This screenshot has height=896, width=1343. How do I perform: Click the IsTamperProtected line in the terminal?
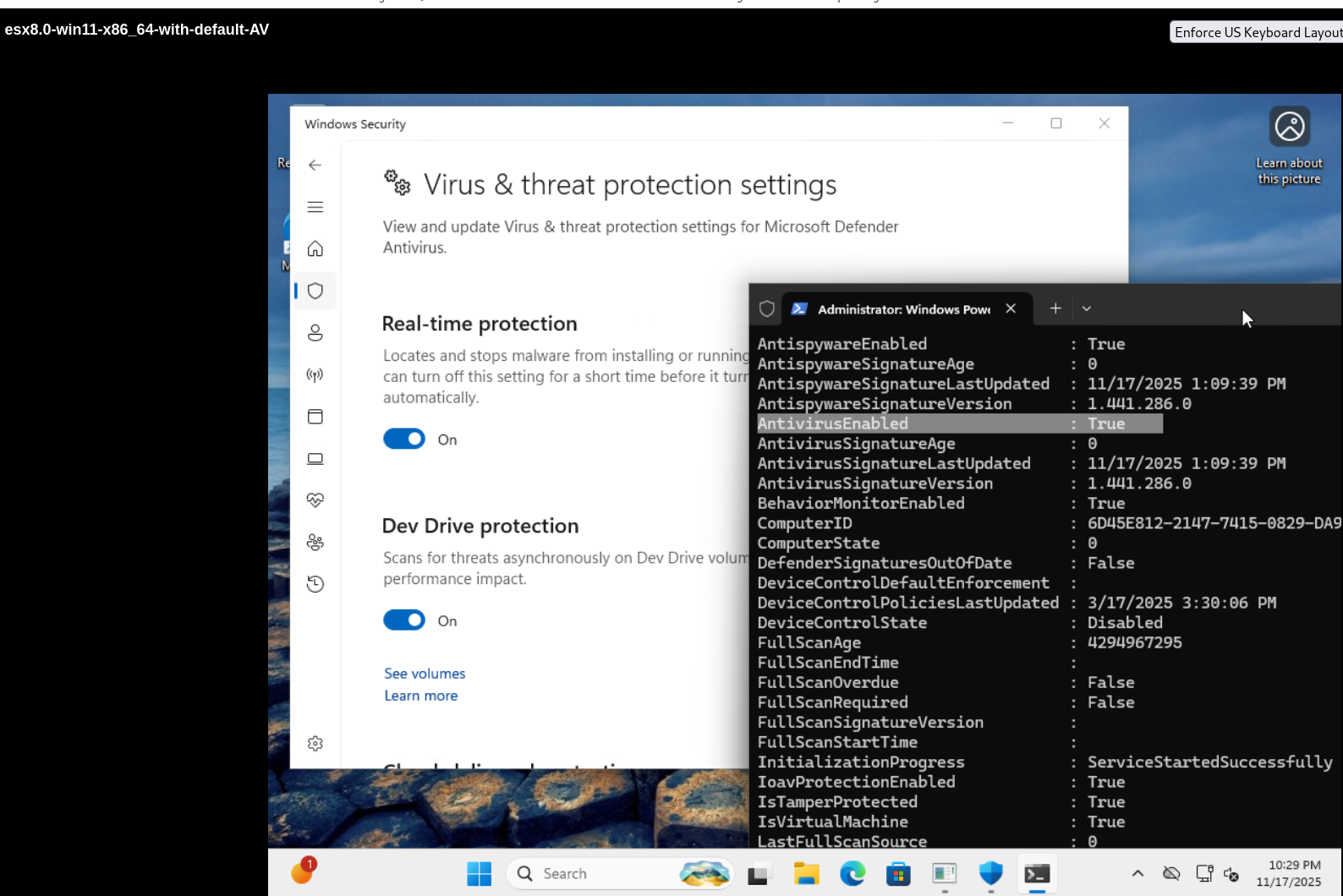pos(941,802)
